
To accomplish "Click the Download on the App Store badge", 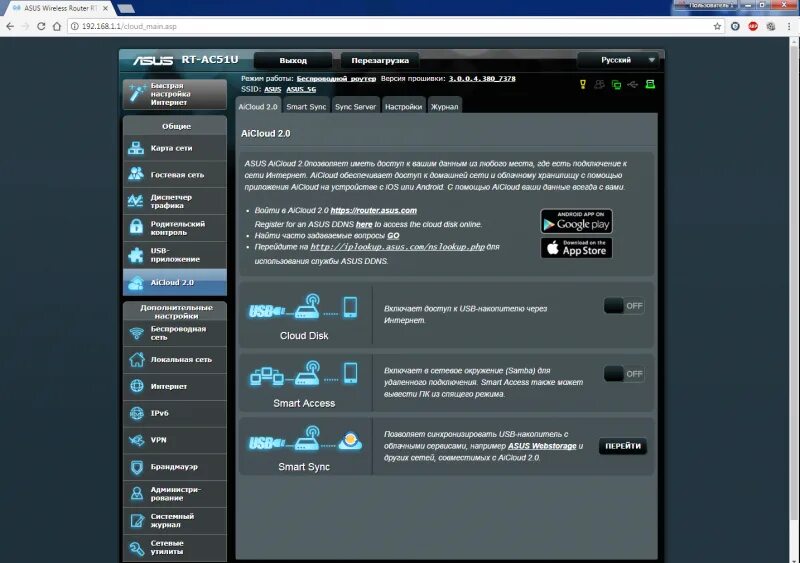I will point(577,248).
